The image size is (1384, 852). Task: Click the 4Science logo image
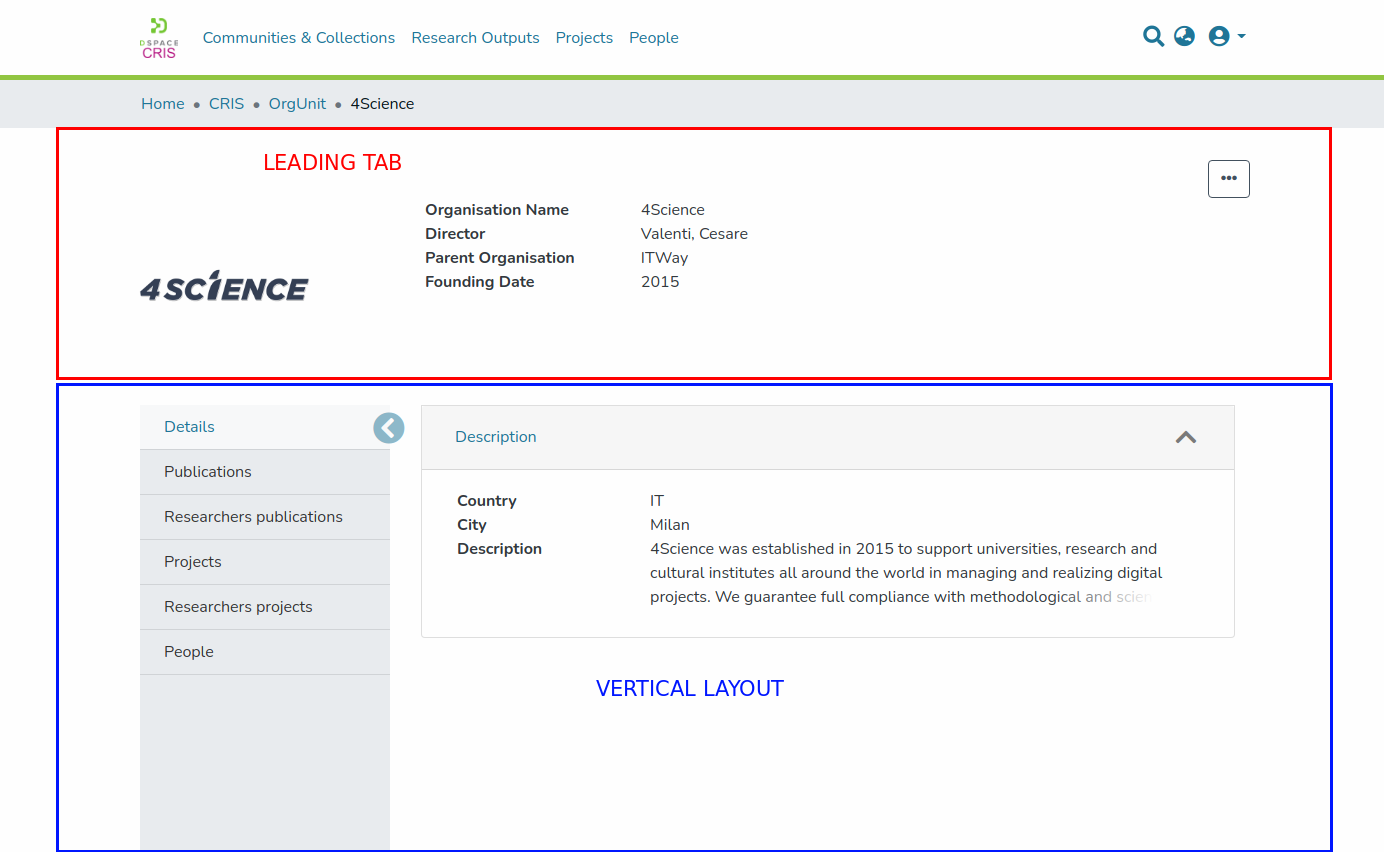224,286
